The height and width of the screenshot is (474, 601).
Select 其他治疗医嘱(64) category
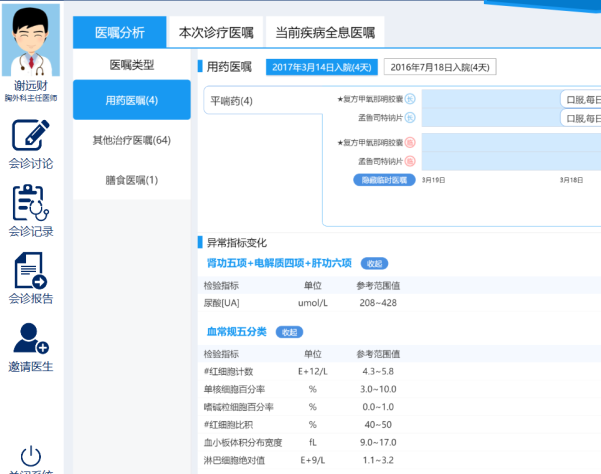(131, 140)
